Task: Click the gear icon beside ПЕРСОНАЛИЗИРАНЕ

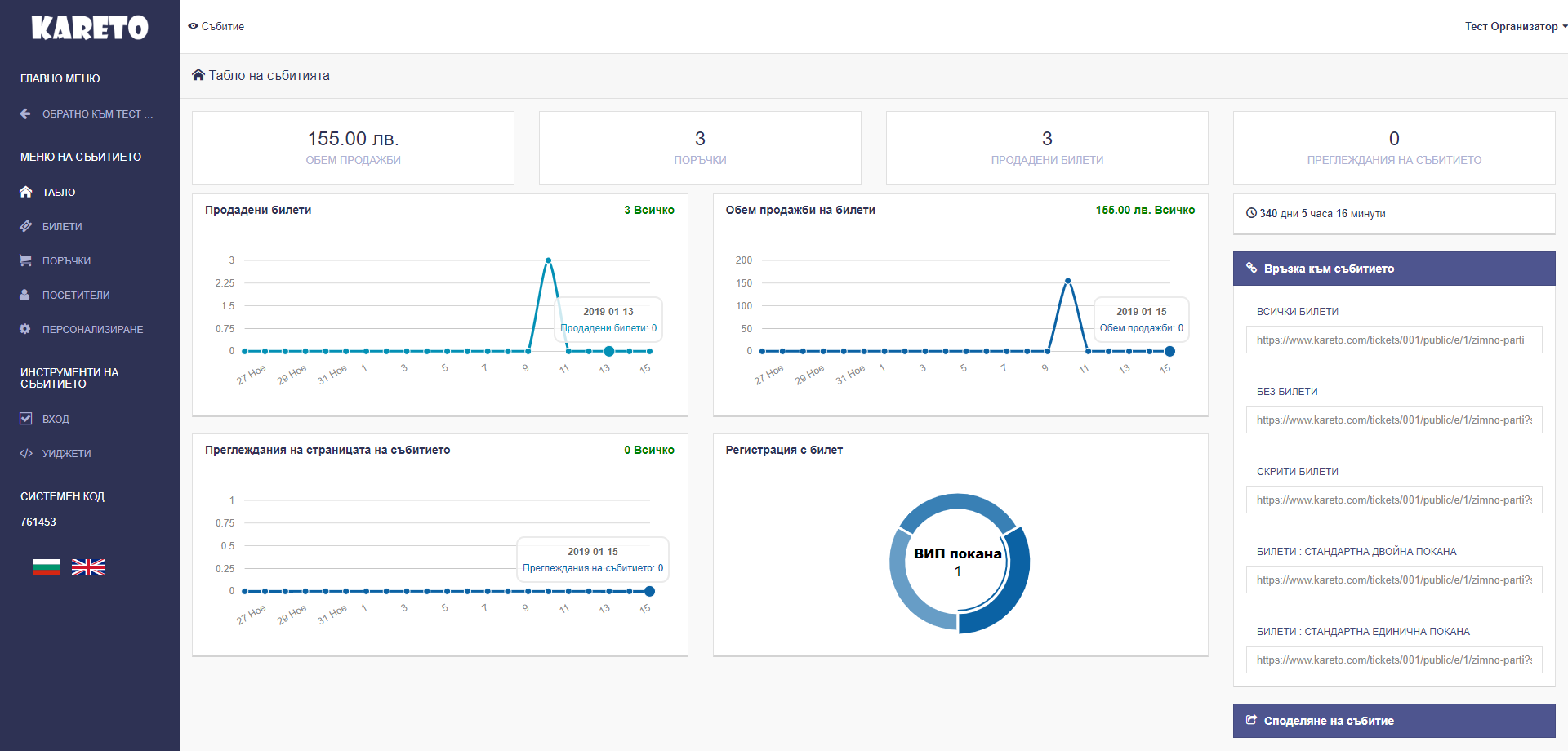Action: point(25,329)
